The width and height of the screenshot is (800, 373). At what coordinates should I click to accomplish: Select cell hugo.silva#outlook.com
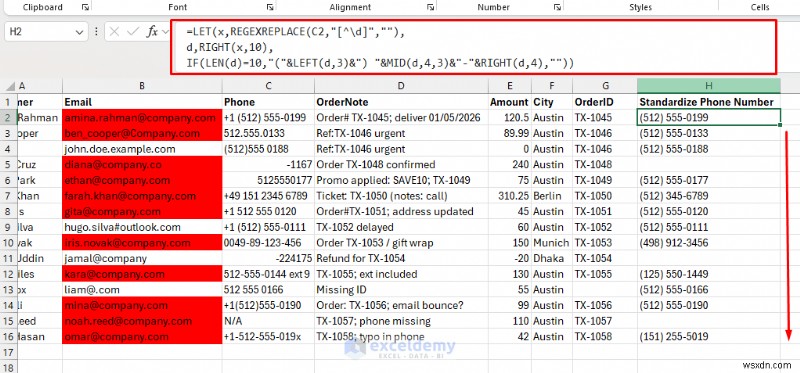point(142,227)
